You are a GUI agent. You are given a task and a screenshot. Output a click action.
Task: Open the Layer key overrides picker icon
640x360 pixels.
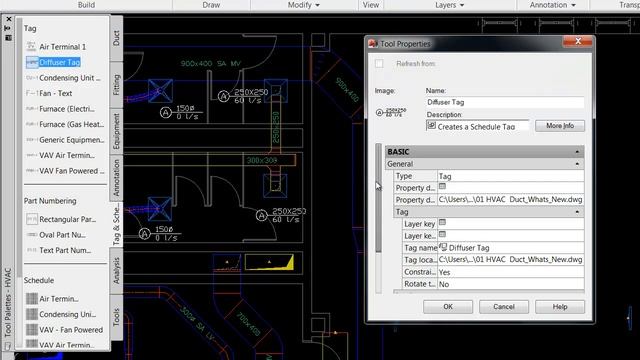point(442,234)
